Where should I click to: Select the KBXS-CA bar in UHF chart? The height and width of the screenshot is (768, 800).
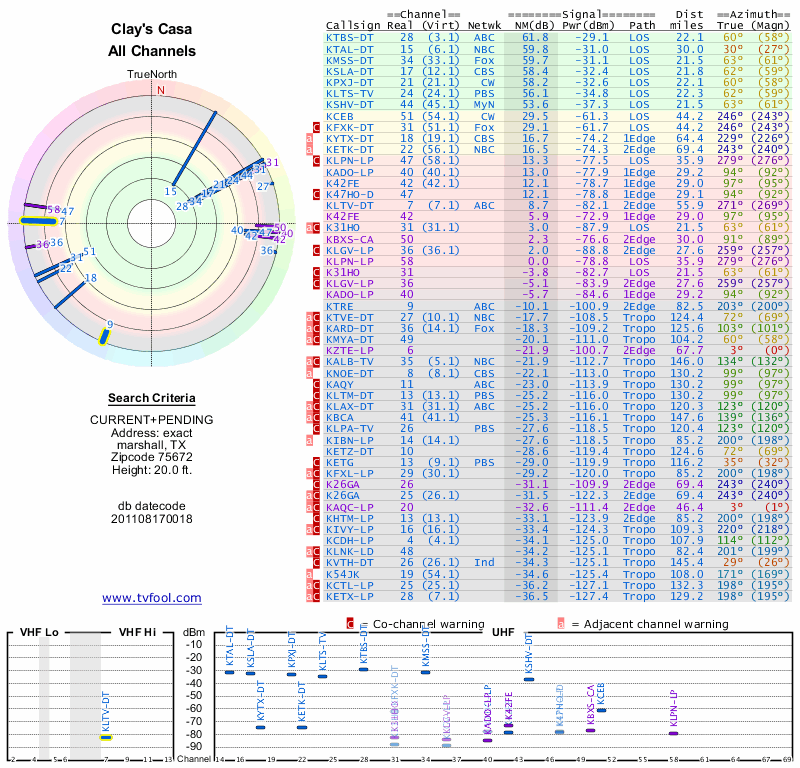[590, 730]
